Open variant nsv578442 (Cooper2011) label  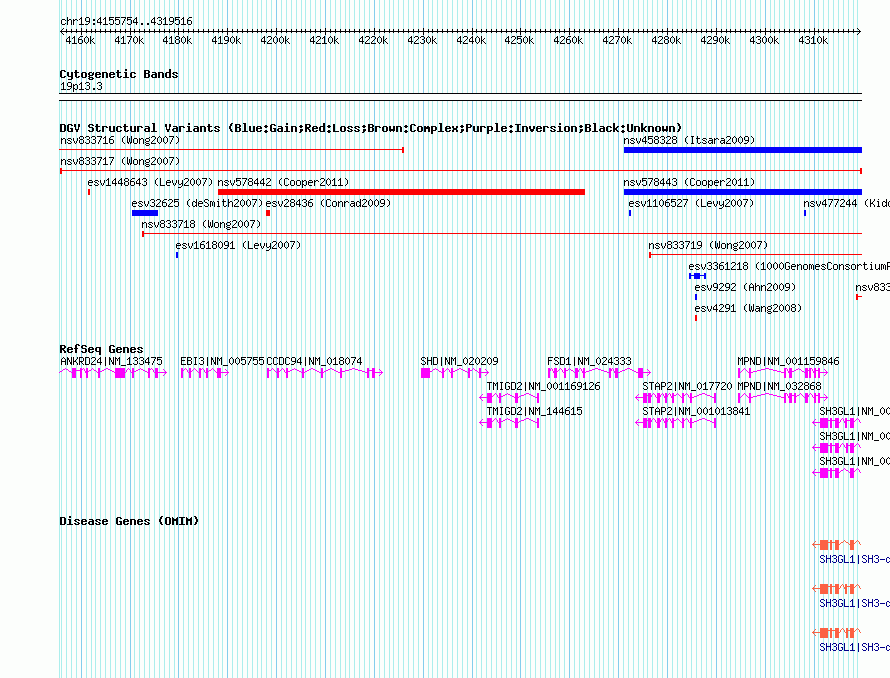pos(283,182)
